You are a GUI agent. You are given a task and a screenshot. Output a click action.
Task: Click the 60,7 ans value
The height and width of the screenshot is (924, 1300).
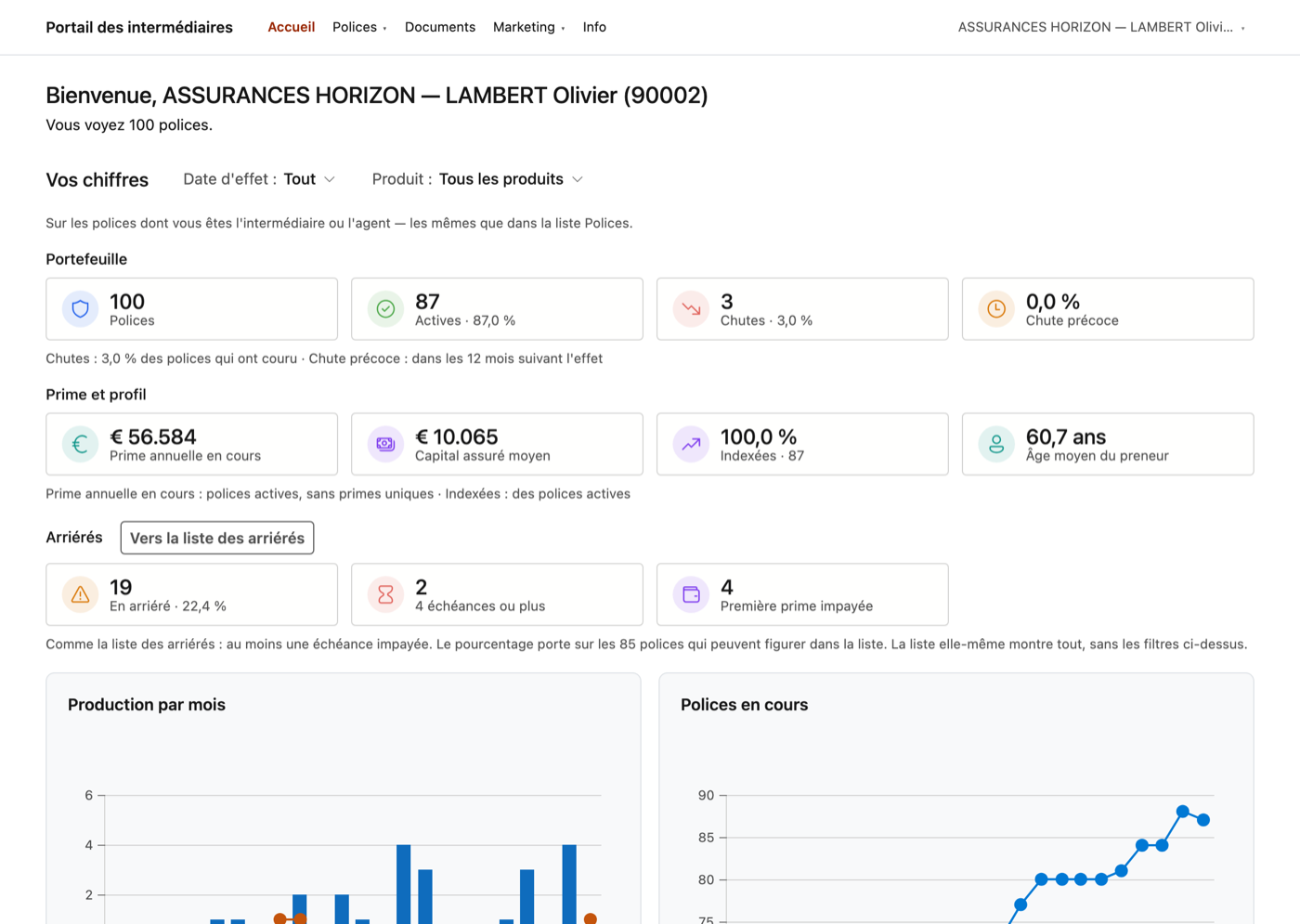pyautogui.click(x=1066, y=436)
